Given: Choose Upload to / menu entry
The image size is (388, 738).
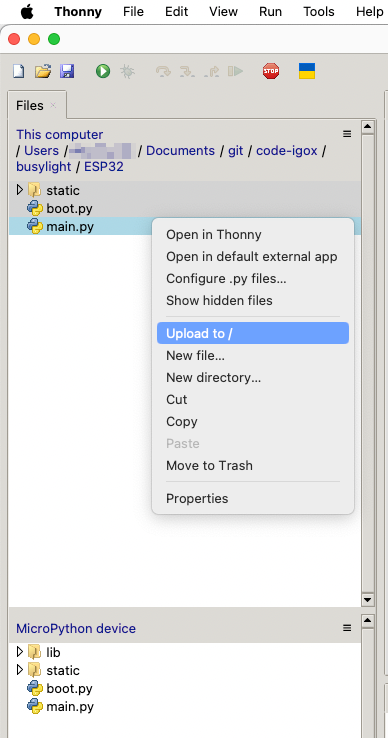Looking at the screenshot, I should (x=253, y=333).
